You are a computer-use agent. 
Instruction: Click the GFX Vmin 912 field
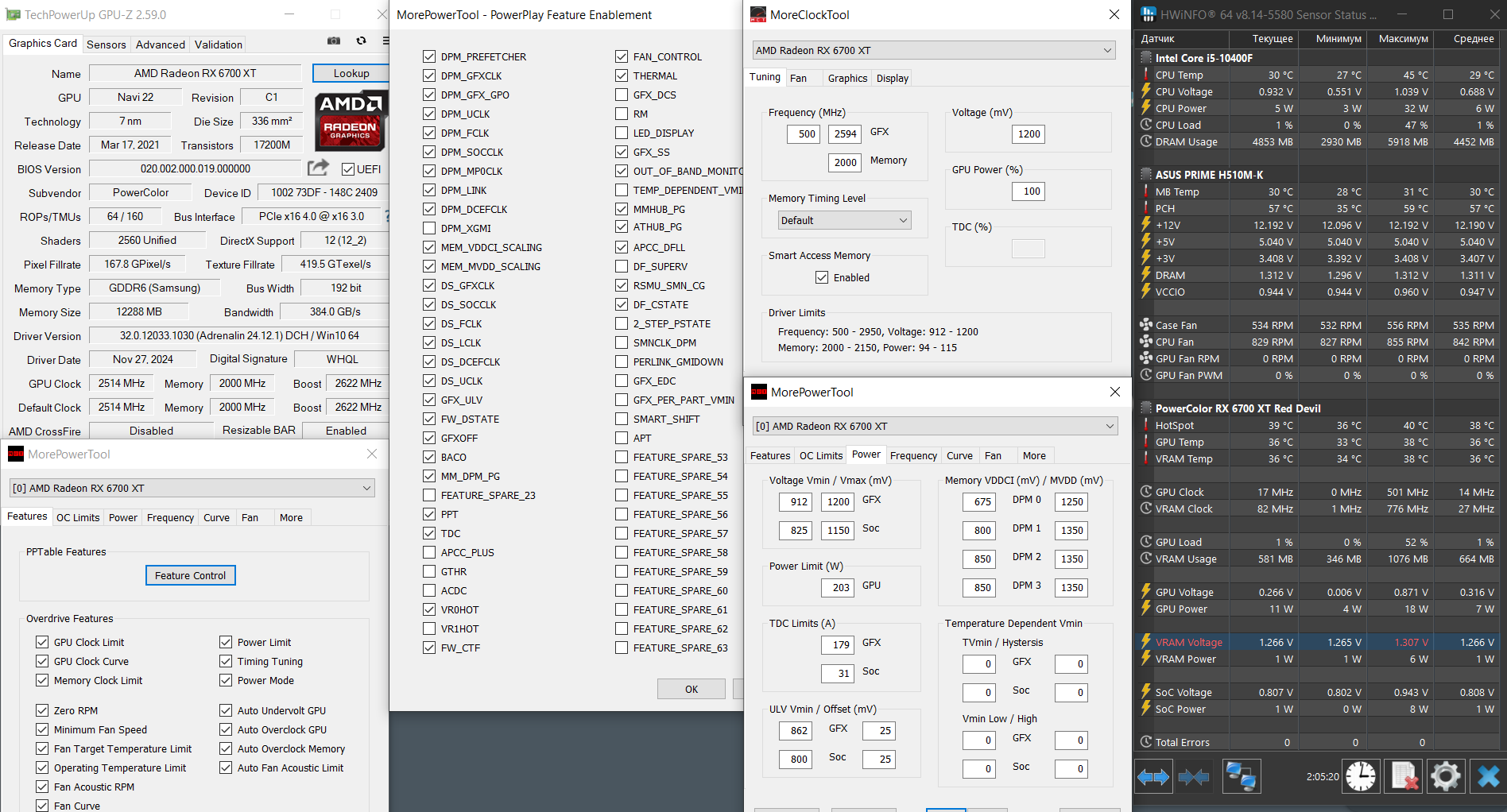click(796, 501)
